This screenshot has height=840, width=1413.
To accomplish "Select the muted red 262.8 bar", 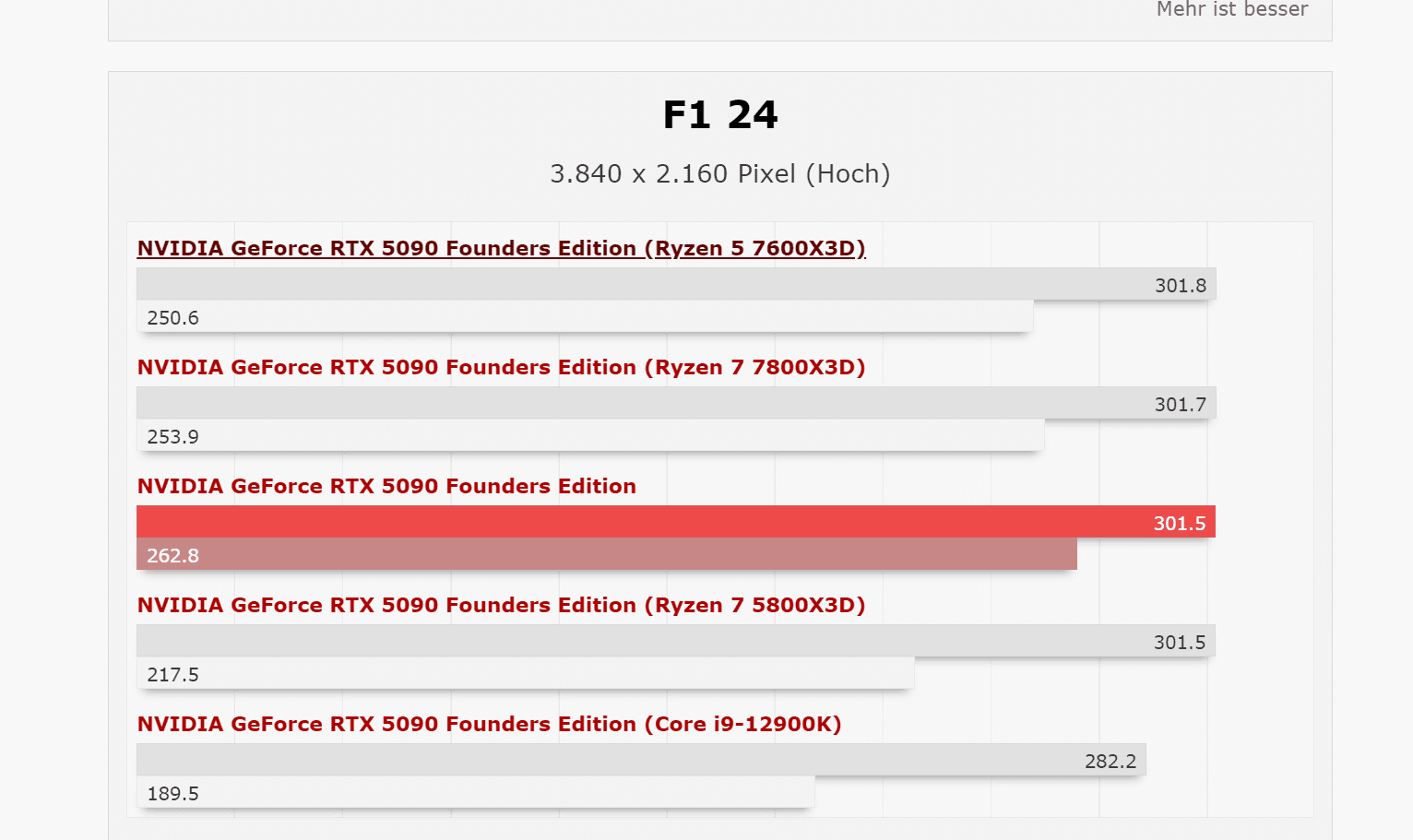I will point(606,554).
